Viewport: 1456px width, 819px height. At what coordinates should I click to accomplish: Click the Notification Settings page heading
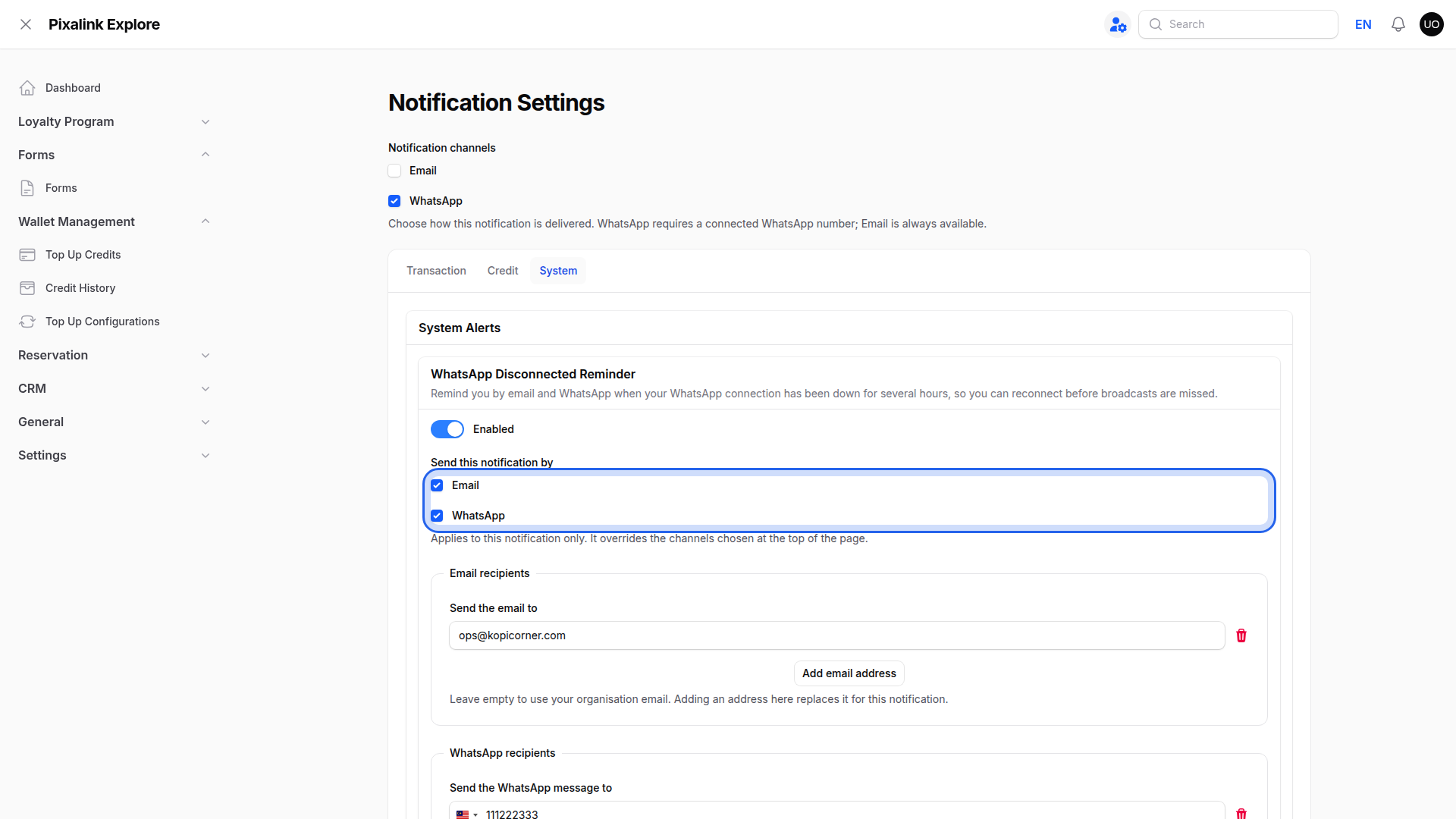click(x=497, y=102)
